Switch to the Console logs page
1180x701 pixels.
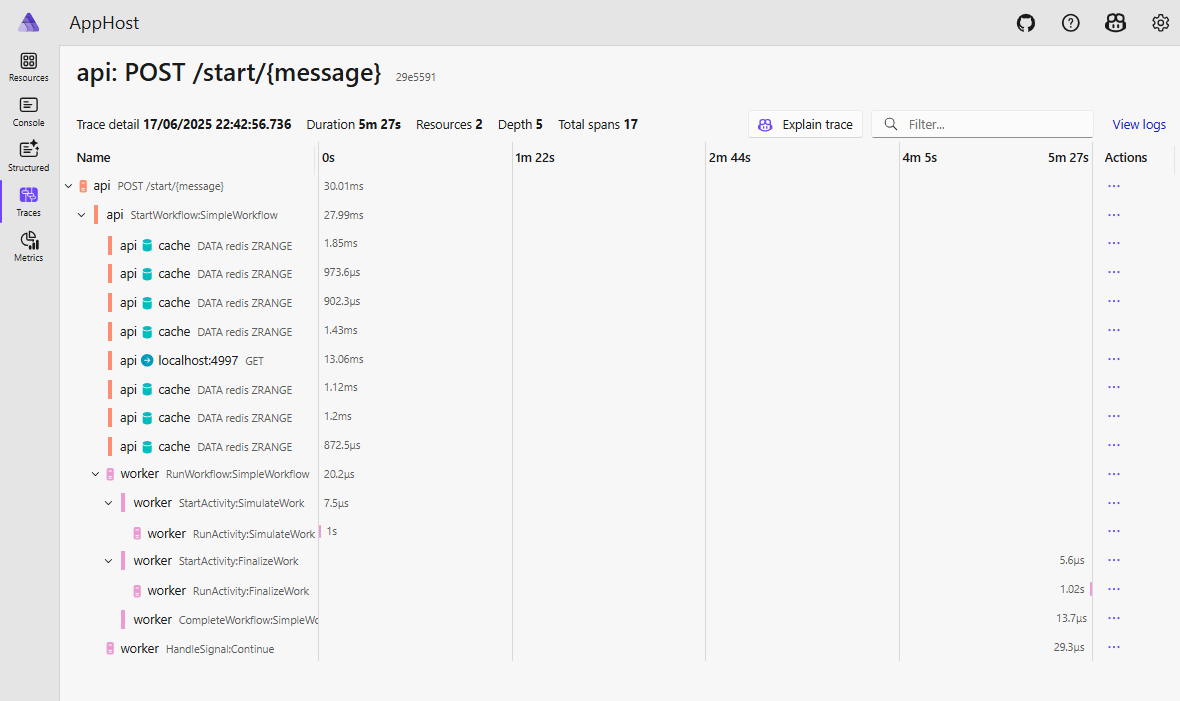coord(29,112)
